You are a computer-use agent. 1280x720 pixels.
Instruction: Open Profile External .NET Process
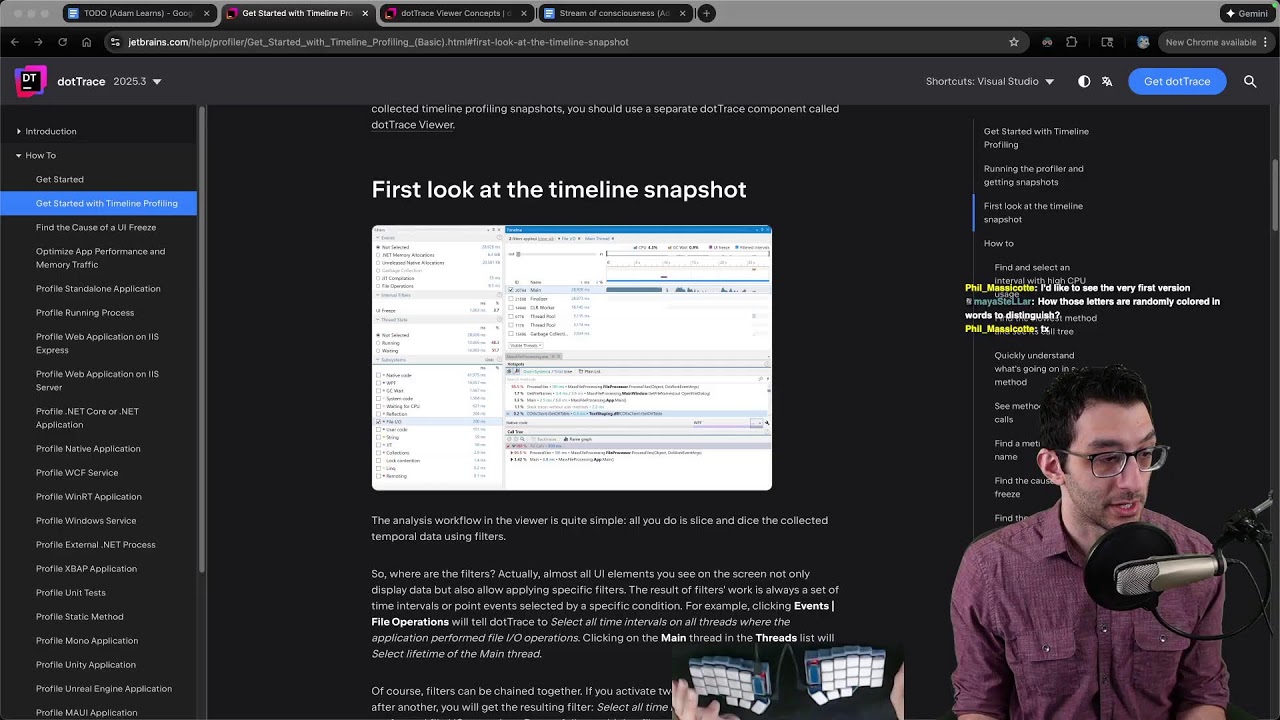[x=96, y=545]
